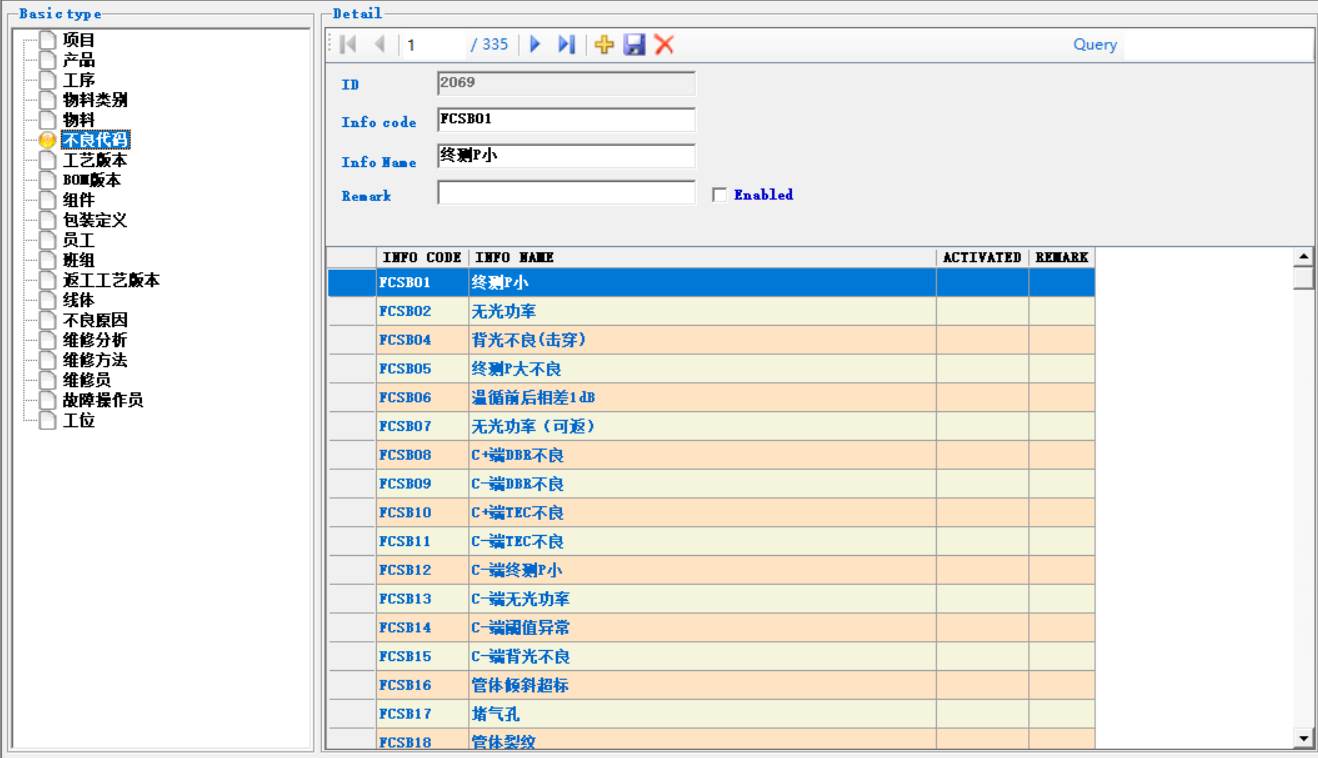The width and height of the screenshot is (1318, 758).
Task: Open the 项目 tree item
Action: pyautogui.click(x=79, y=40)
